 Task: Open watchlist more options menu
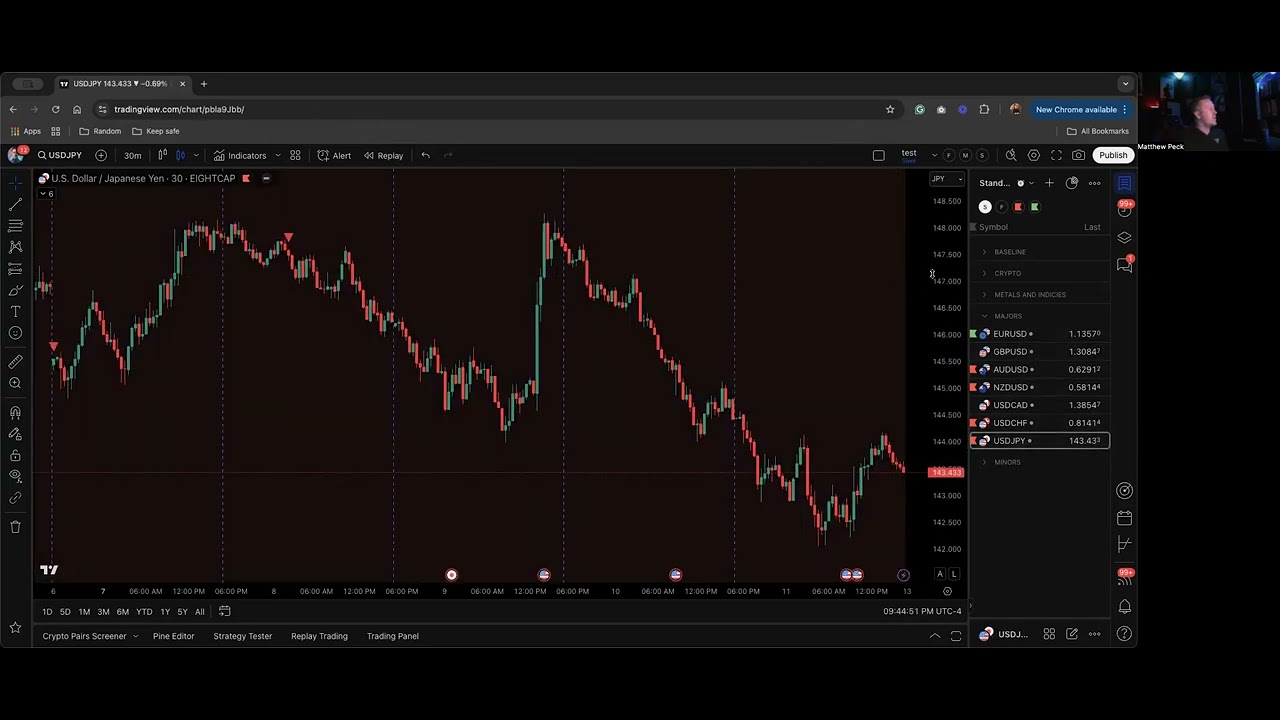1094,183
